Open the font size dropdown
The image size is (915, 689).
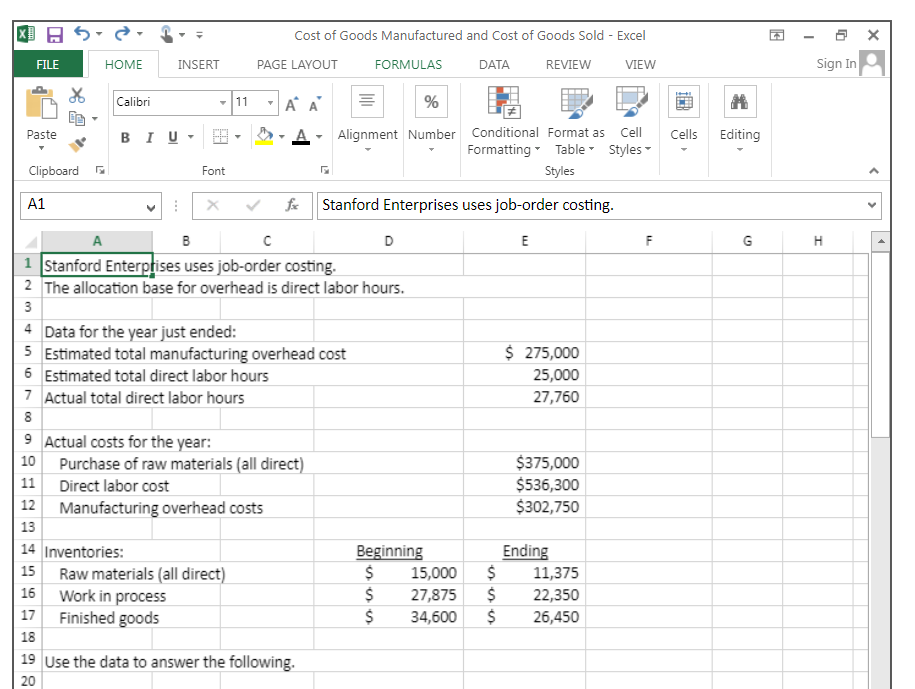(x=268, y=103)
